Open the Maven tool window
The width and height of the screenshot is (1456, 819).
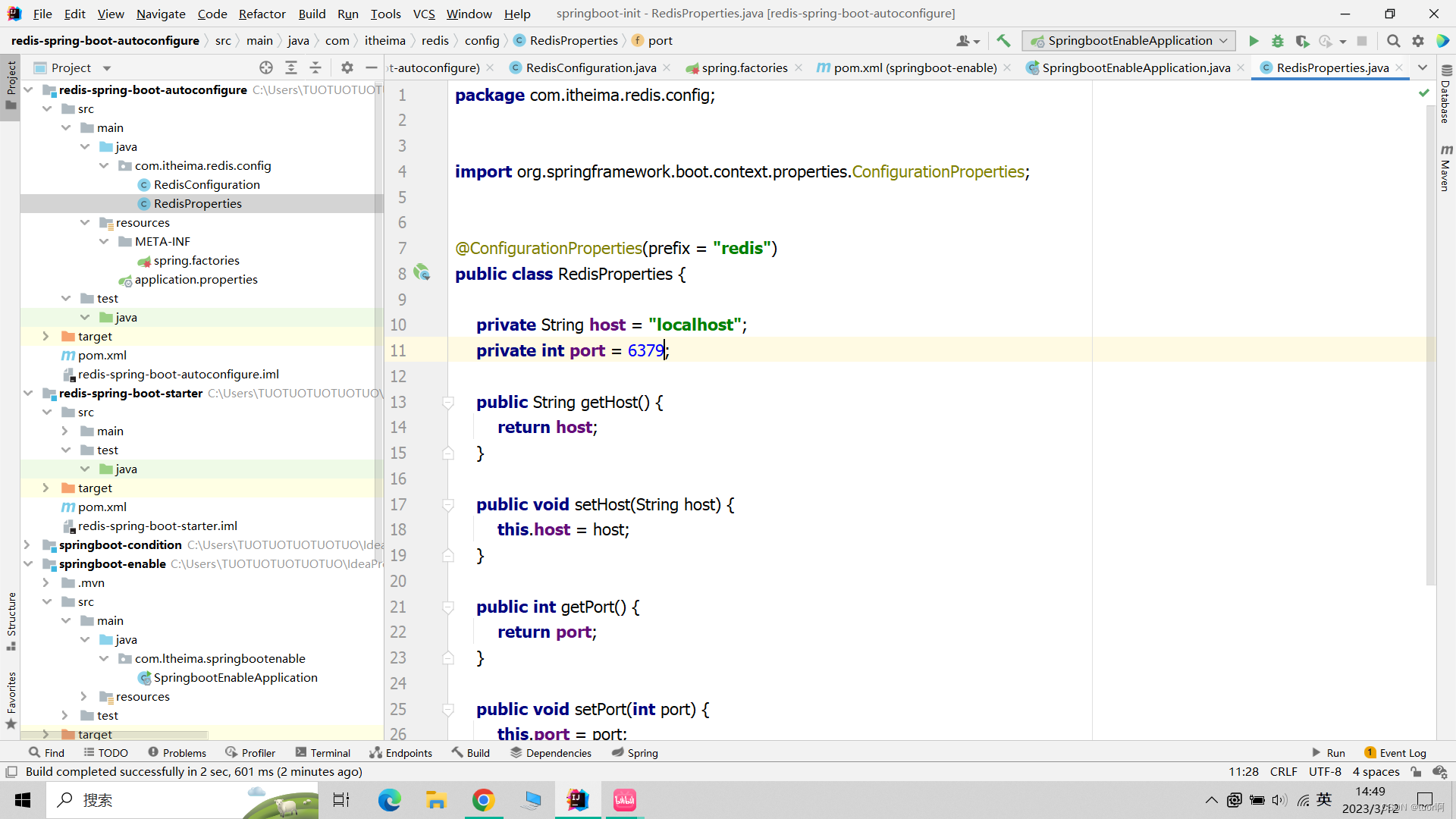point(1445,168)
